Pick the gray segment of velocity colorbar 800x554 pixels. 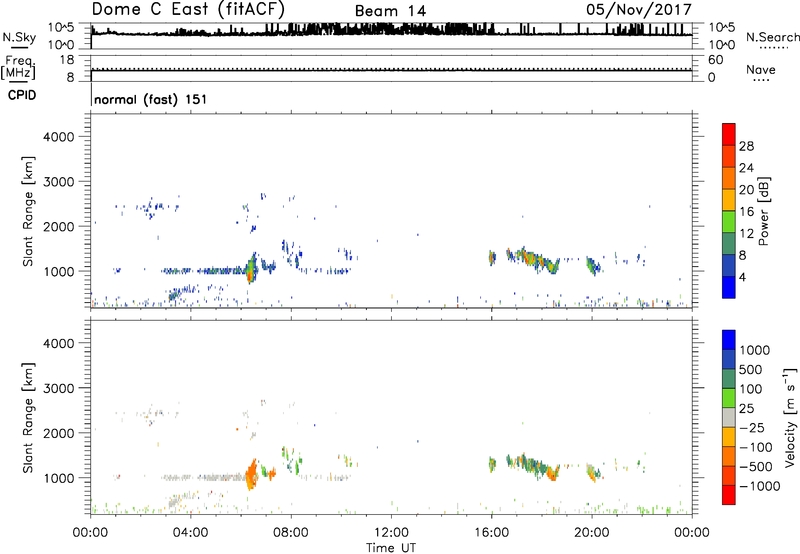tap(729, 418)
